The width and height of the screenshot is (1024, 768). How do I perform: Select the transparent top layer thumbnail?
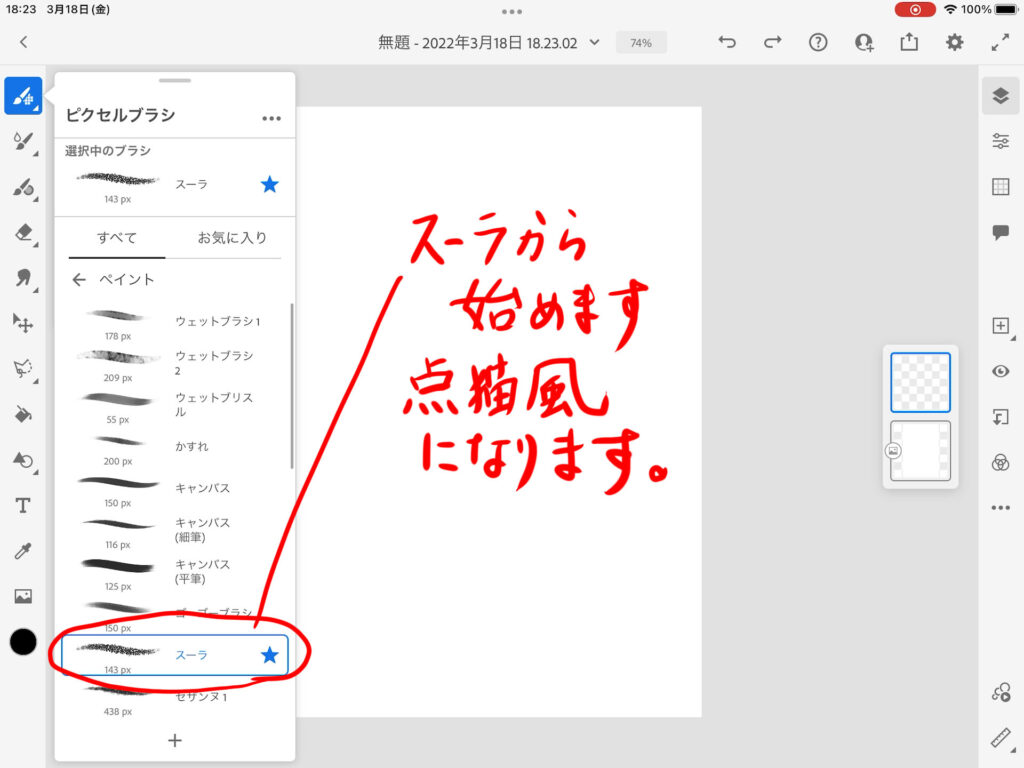[920, 382]
